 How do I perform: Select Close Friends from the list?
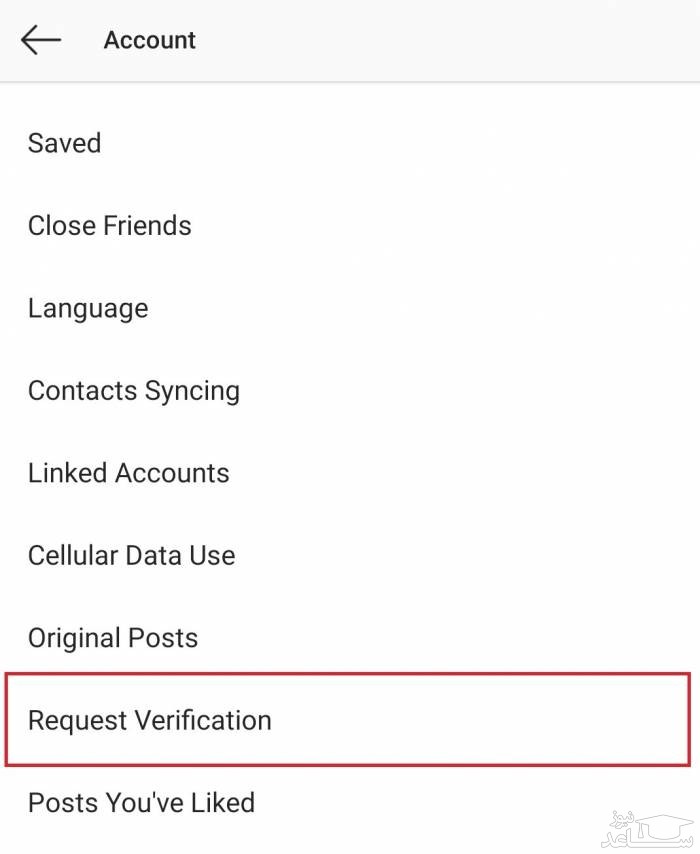pos(110,226)
